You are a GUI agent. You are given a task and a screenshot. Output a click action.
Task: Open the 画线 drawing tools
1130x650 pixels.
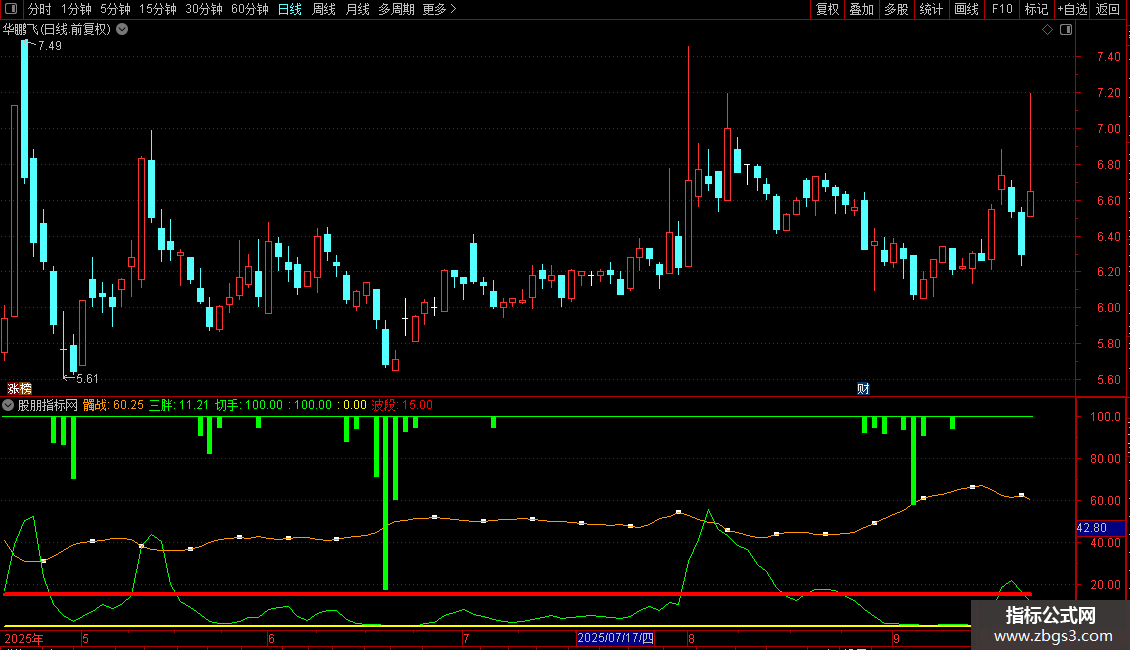pyautogui.click(x=966, y=9)
